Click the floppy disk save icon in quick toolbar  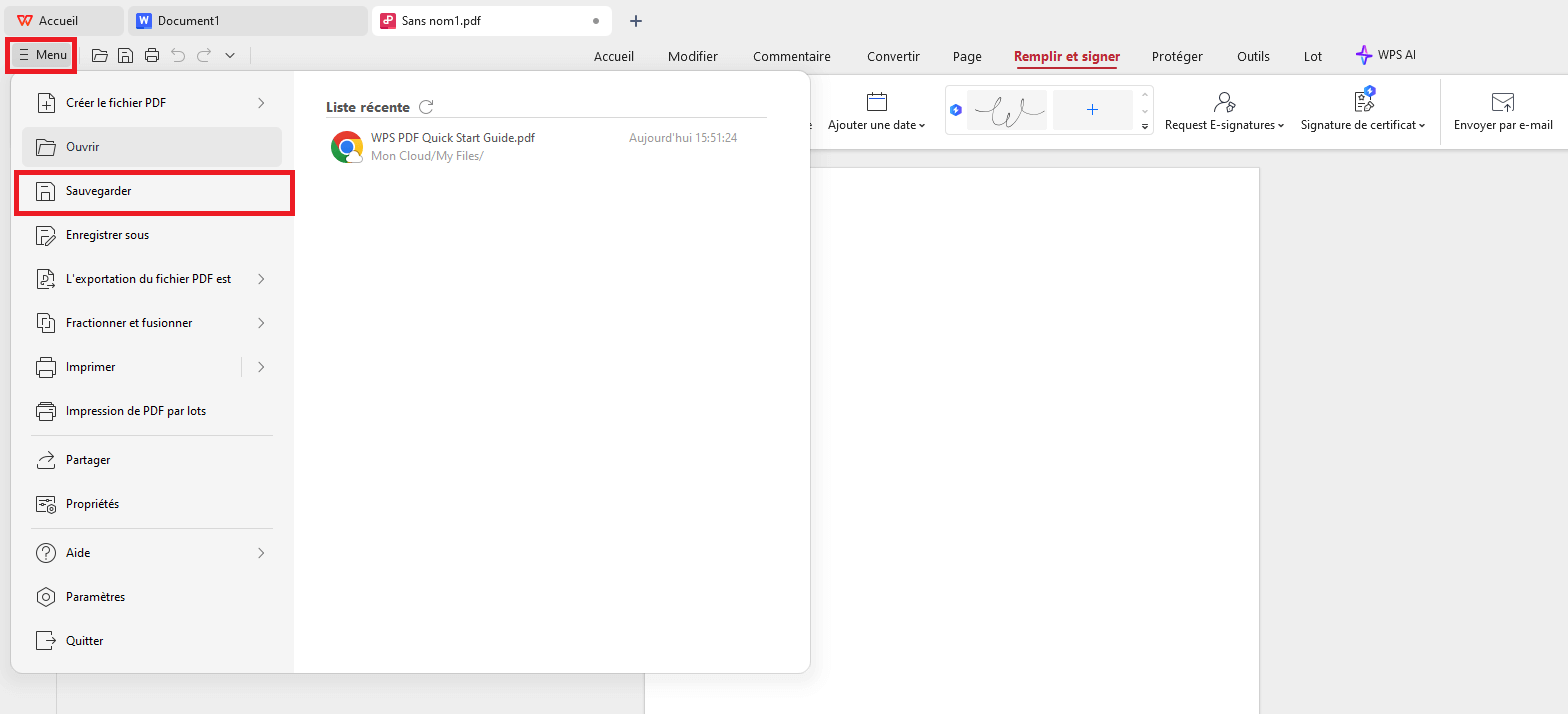(x=126, y=56)
